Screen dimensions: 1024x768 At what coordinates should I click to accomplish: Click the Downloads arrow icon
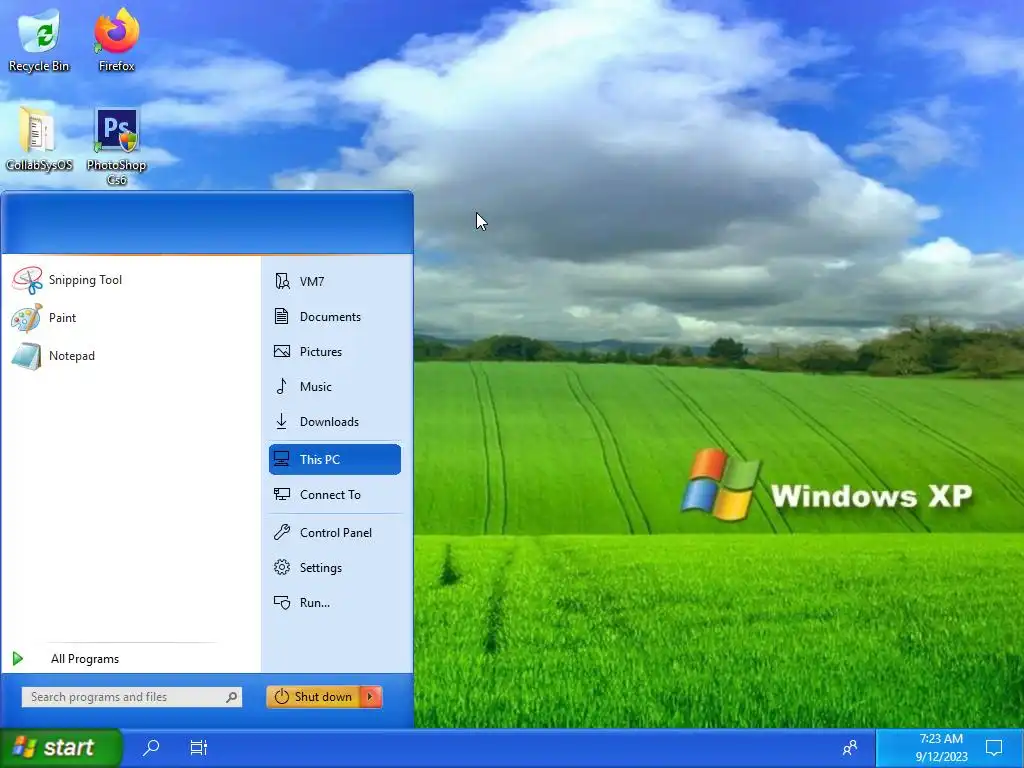(281, 422)
